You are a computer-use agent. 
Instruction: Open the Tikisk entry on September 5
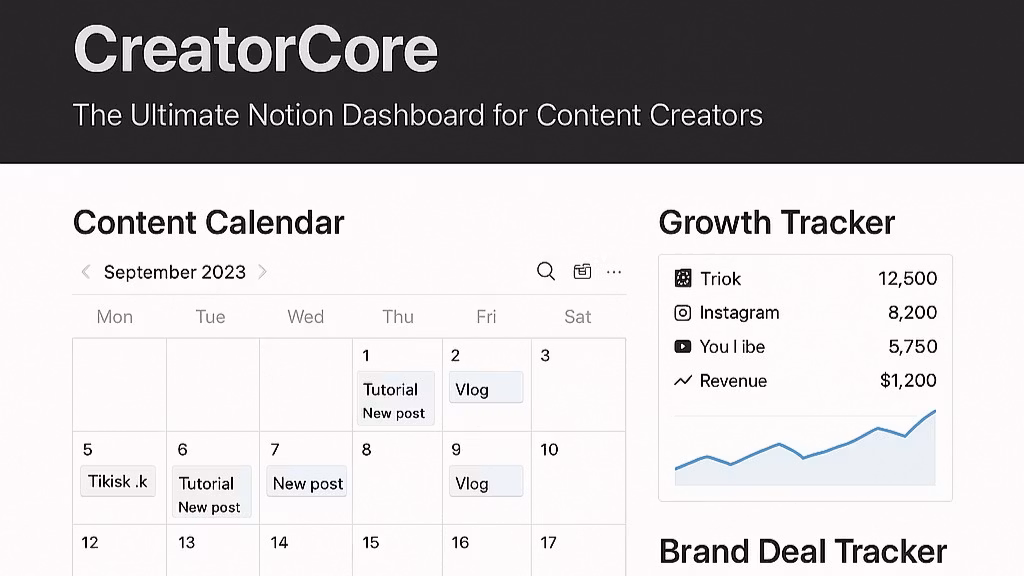click(118, 481)
